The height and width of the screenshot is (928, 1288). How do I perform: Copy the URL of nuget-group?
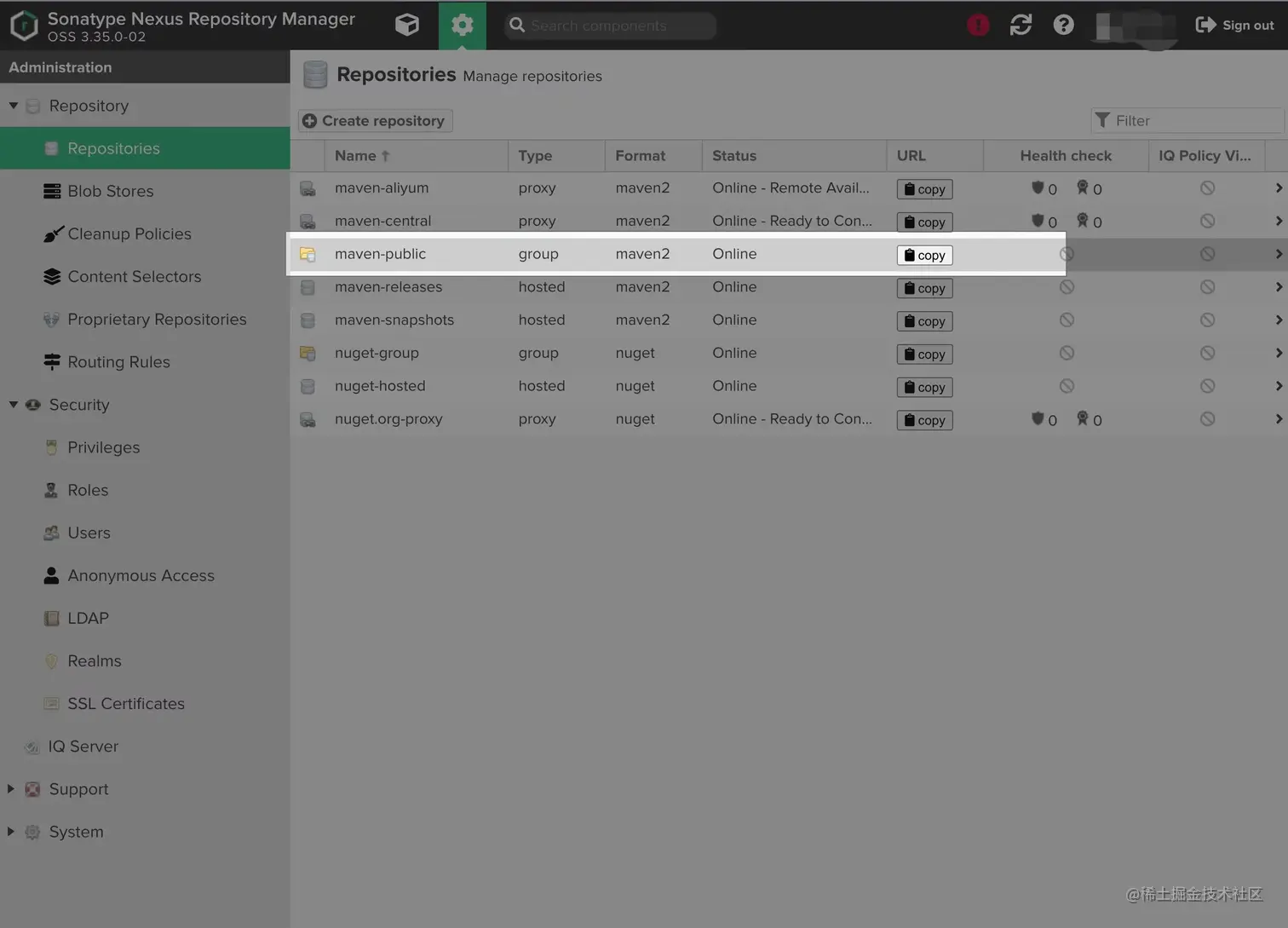coord(924,354)
